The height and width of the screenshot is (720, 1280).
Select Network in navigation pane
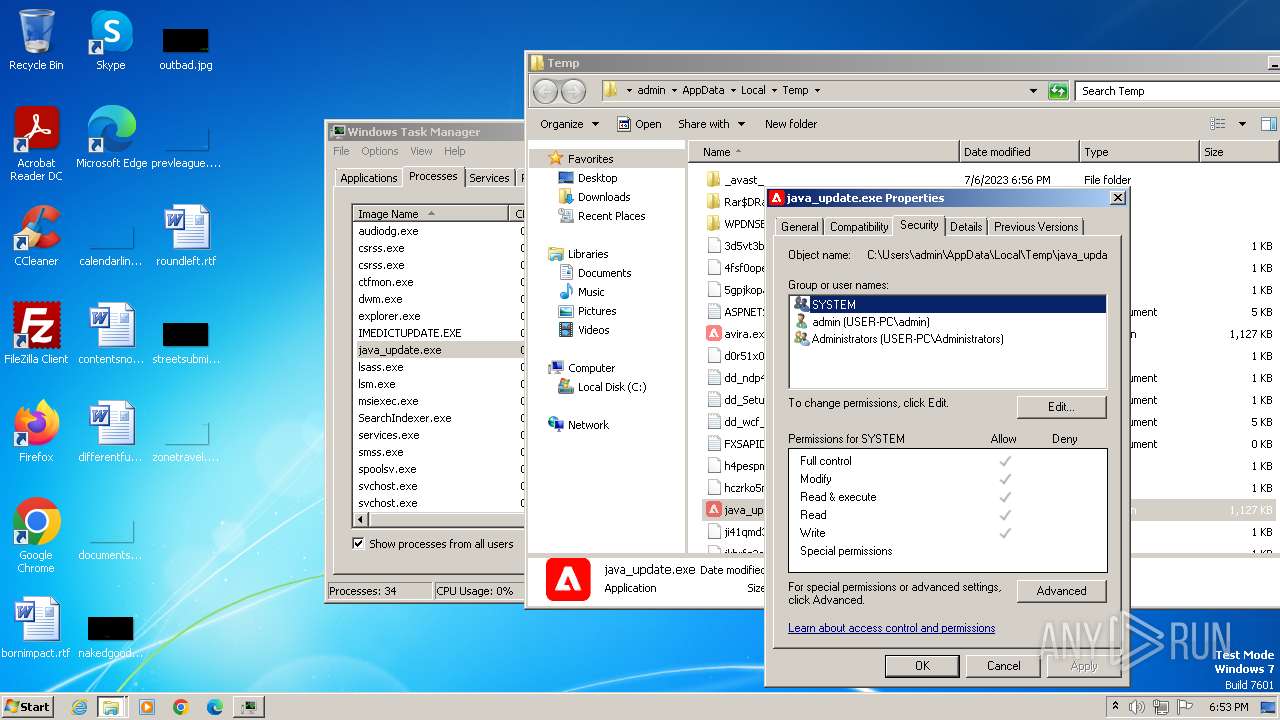click(x=588, y=425)
